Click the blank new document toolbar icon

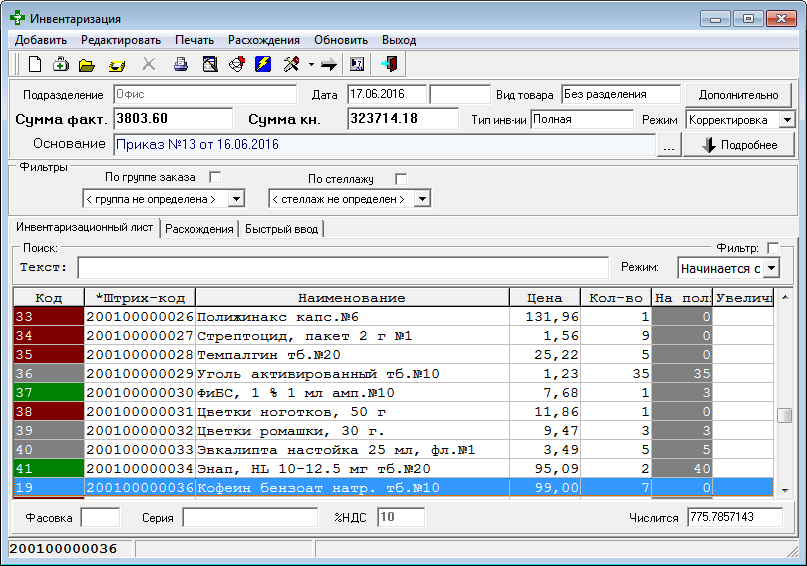[35, 64]
